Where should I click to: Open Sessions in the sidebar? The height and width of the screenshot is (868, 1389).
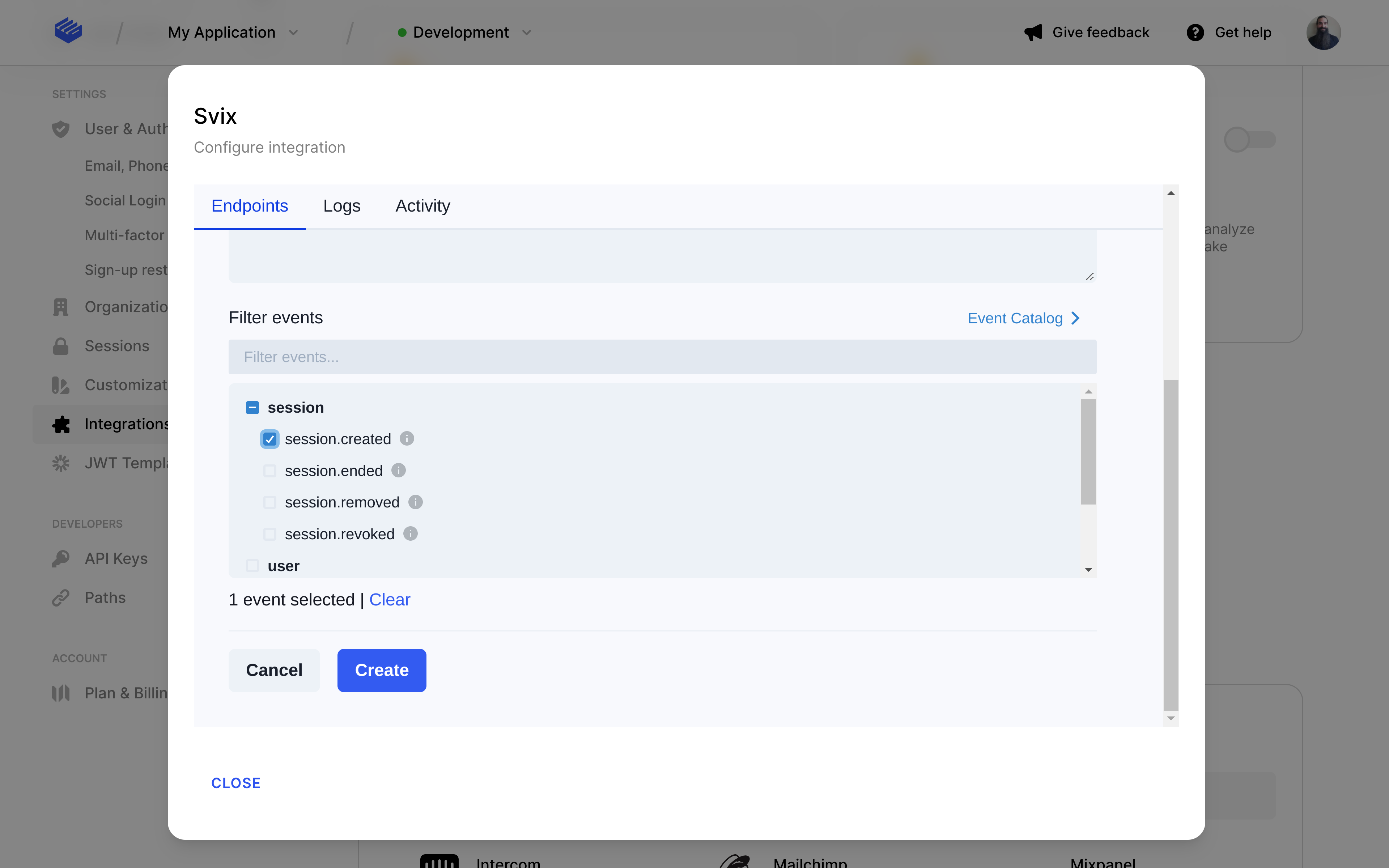[x=117, y=346]
